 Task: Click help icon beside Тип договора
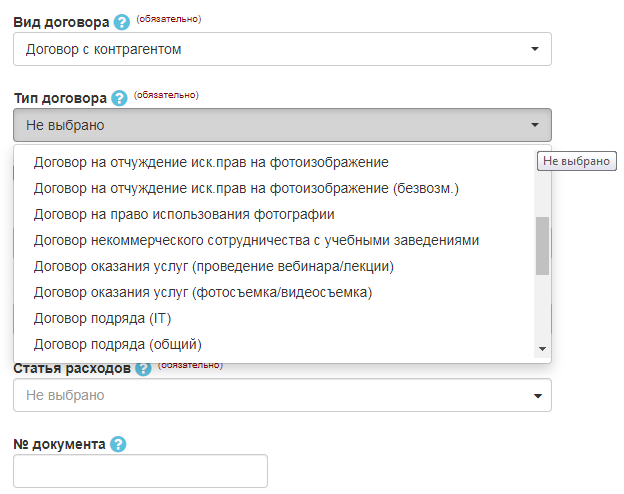(119, 98)
